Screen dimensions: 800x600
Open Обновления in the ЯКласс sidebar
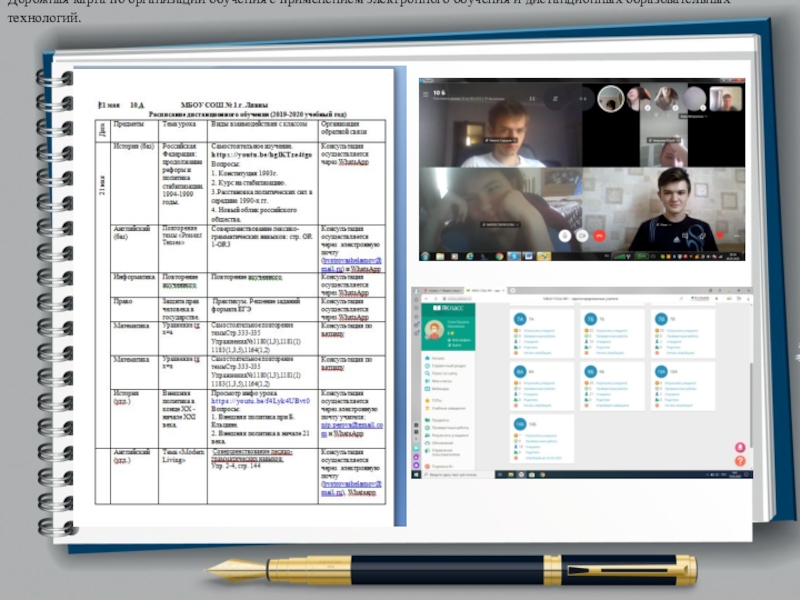point(439,443)
